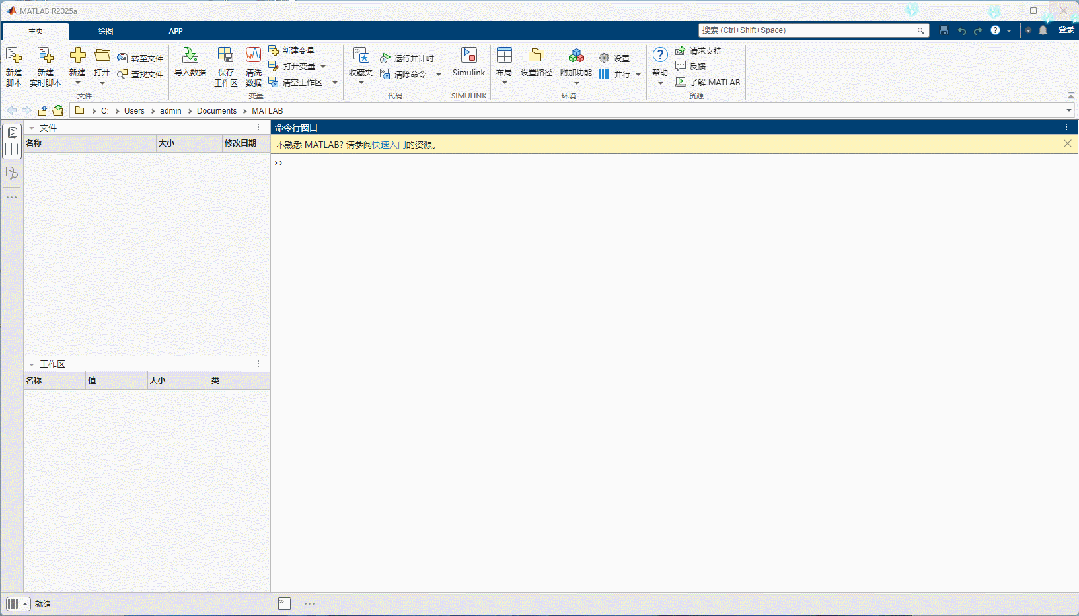Viewport: 1079px width, 616px height.
Task: Click the Documents breadcrumb segment
Action: tap(217, 111)
